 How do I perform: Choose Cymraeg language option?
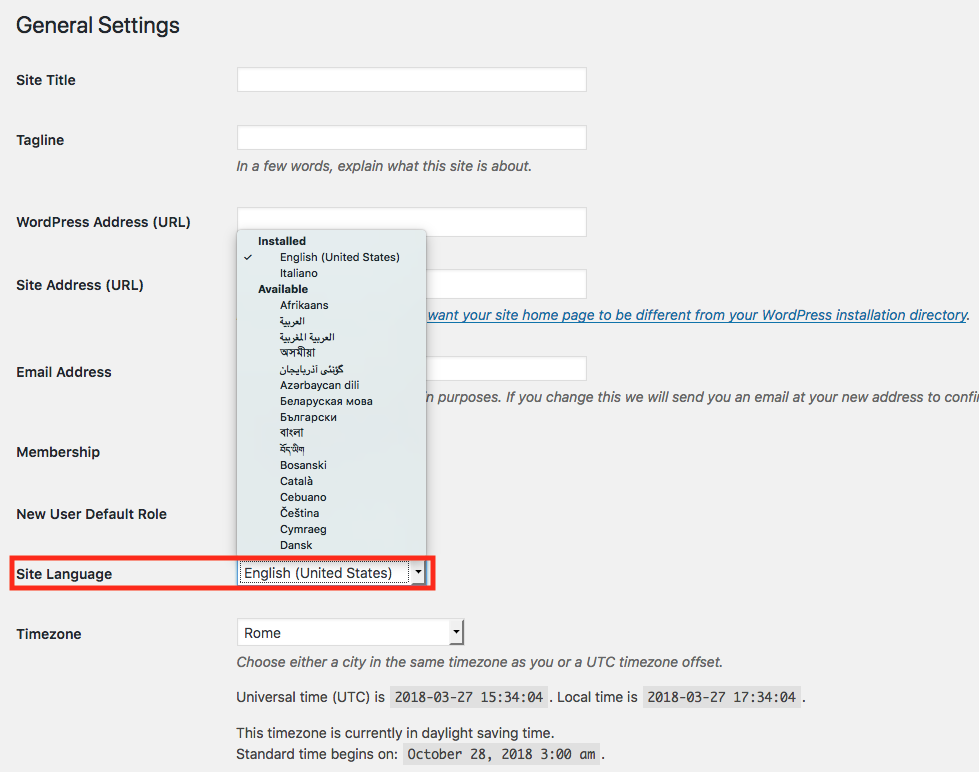[x=303, y=530]
